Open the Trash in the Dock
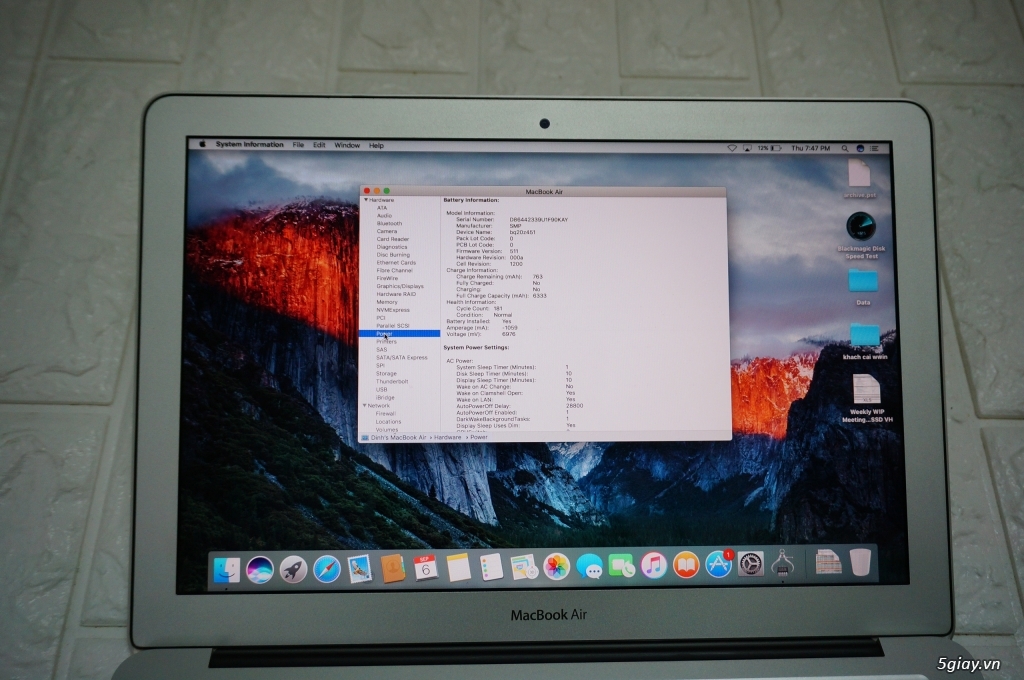The width and height of the screenshot is (1024, 680). 860,562
